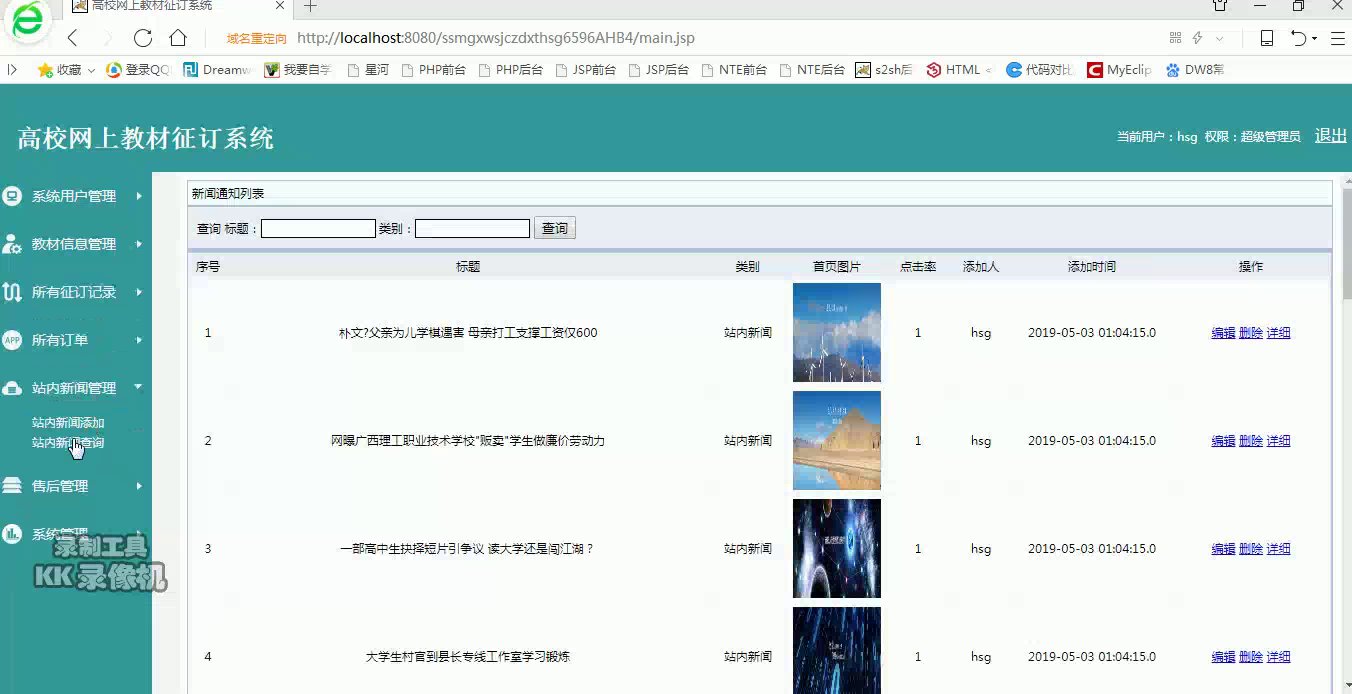Click the browser forward arrow
Viewport: 1352px width, 694px height.
click(x=107, y=38)
